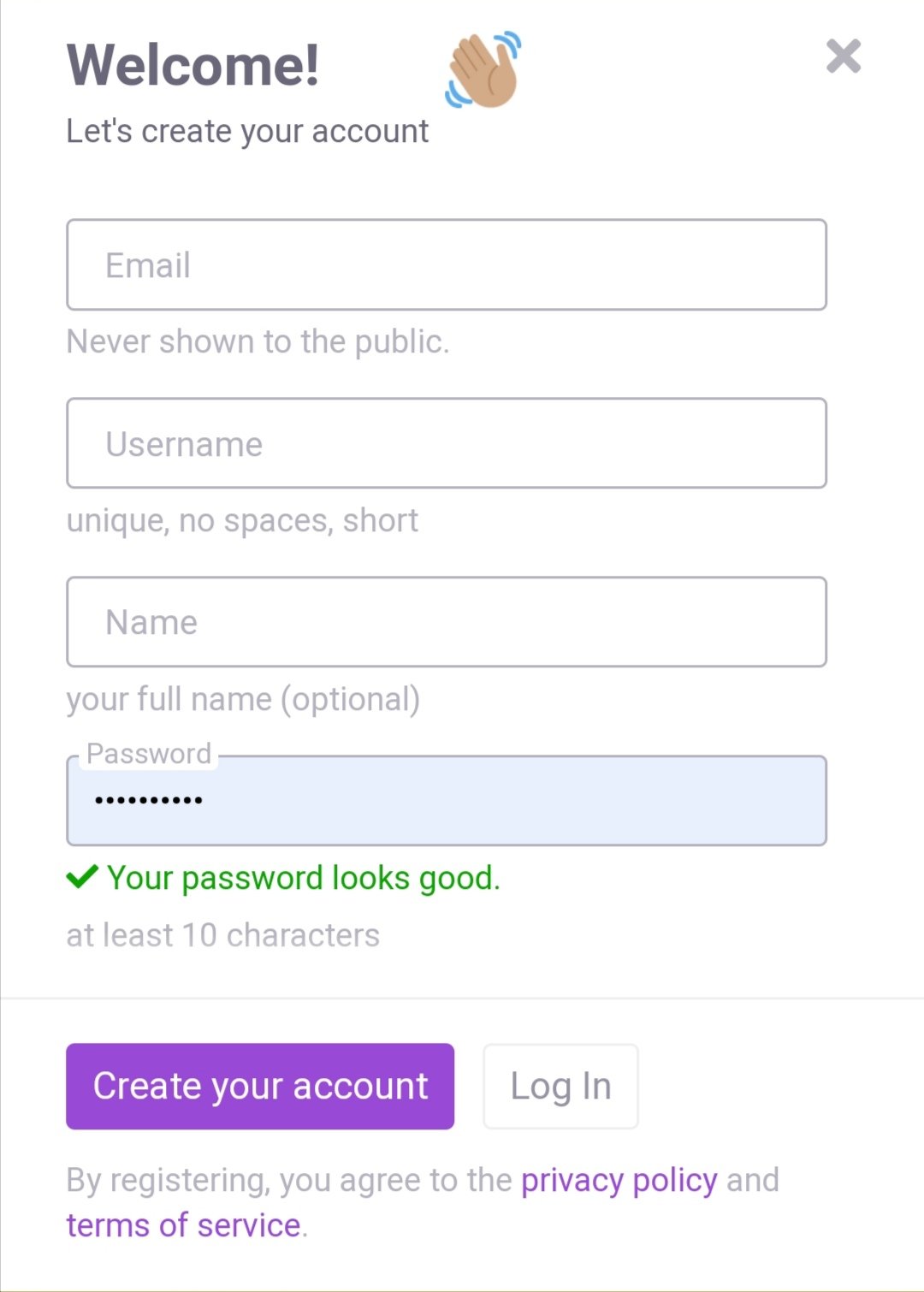Select the Username text box
The height and width of the screenshot is (1292, 924).
(447, 443)
